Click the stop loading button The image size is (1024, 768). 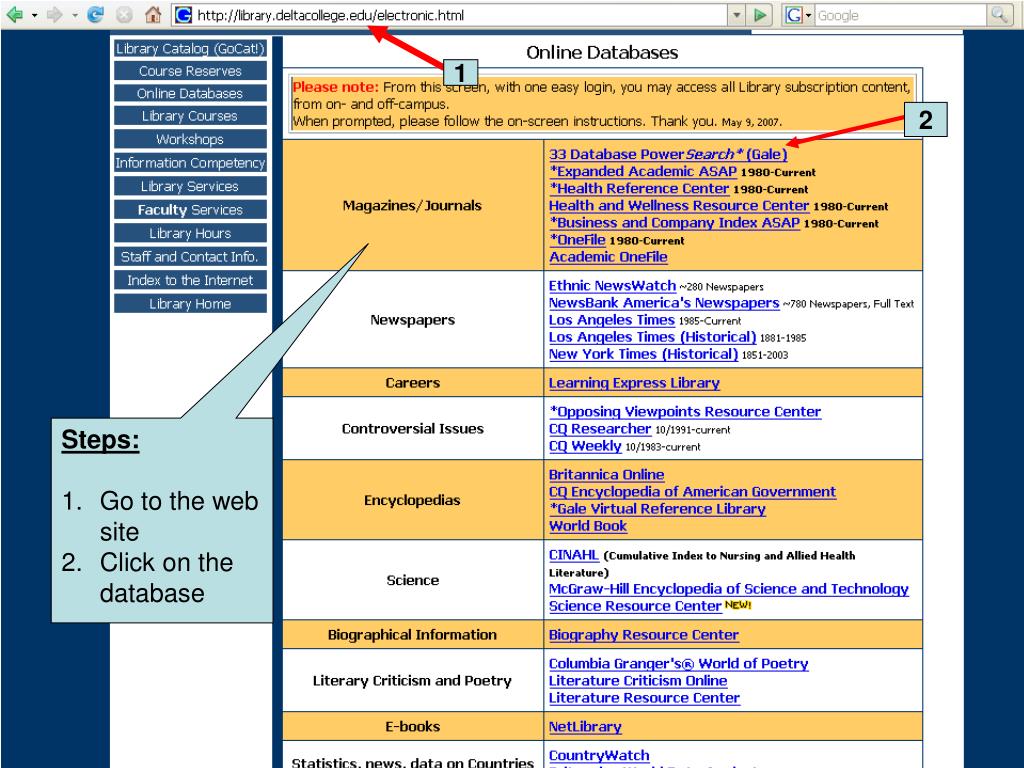click(125, 14)
